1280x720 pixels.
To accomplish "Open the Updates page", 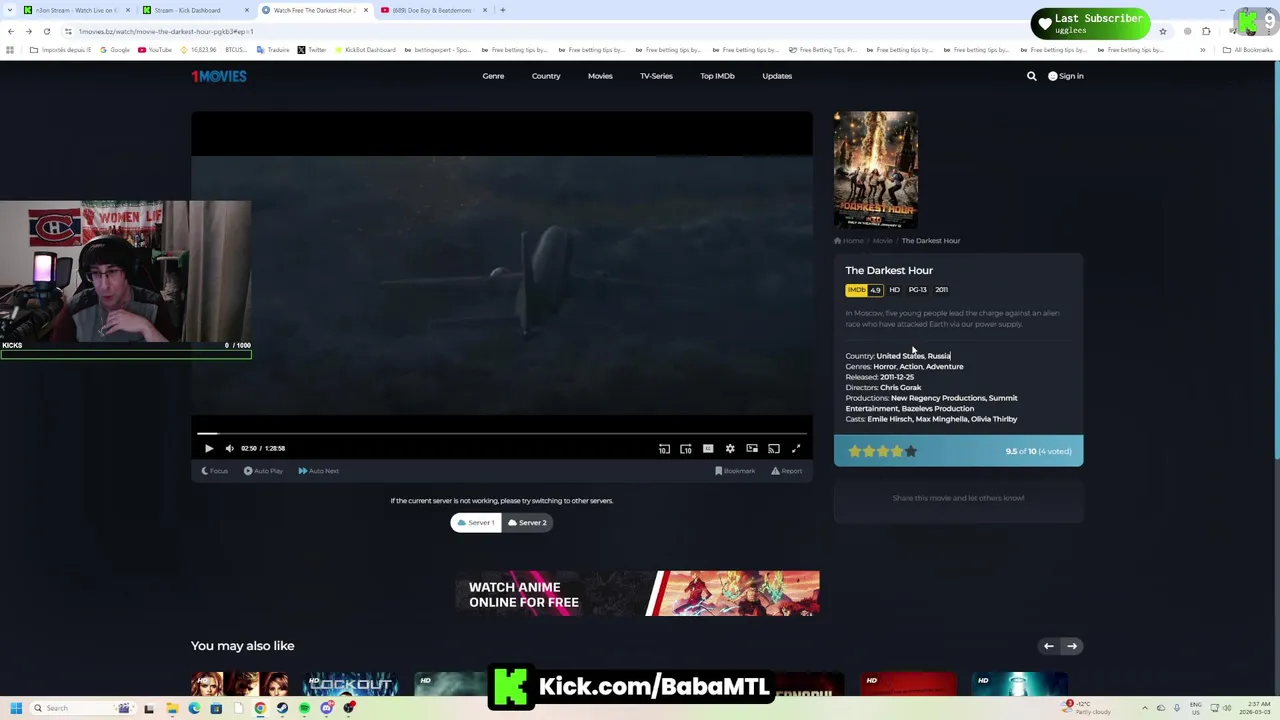I will tap(777, 76).
